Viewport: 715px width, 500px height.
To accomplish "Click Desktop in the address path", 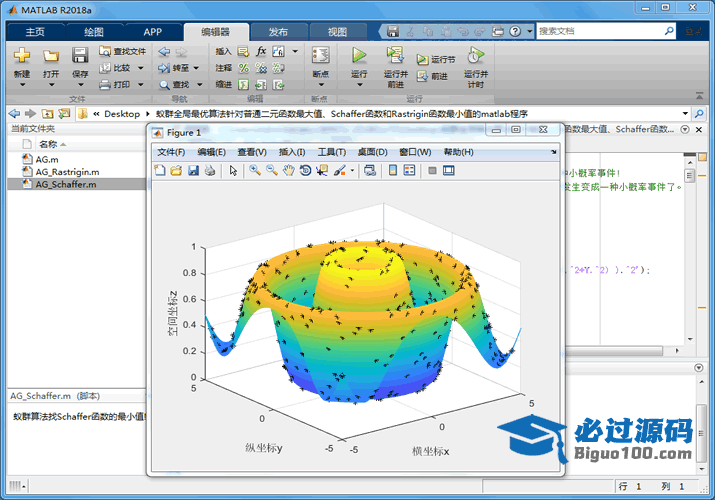I will tap(122, 114).
